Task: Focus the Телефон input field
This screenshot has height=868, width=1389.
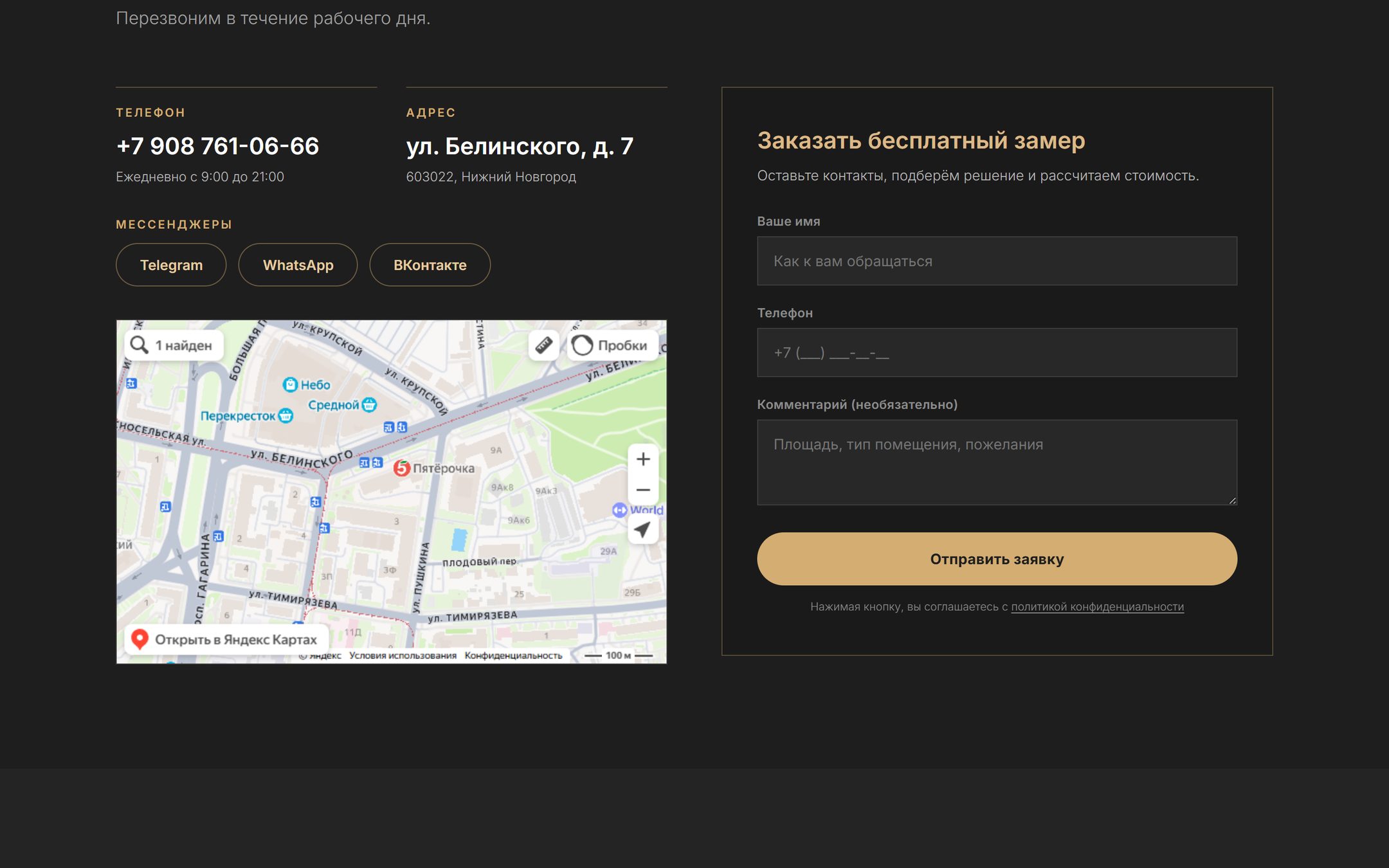Action: [x=997, y=352]
